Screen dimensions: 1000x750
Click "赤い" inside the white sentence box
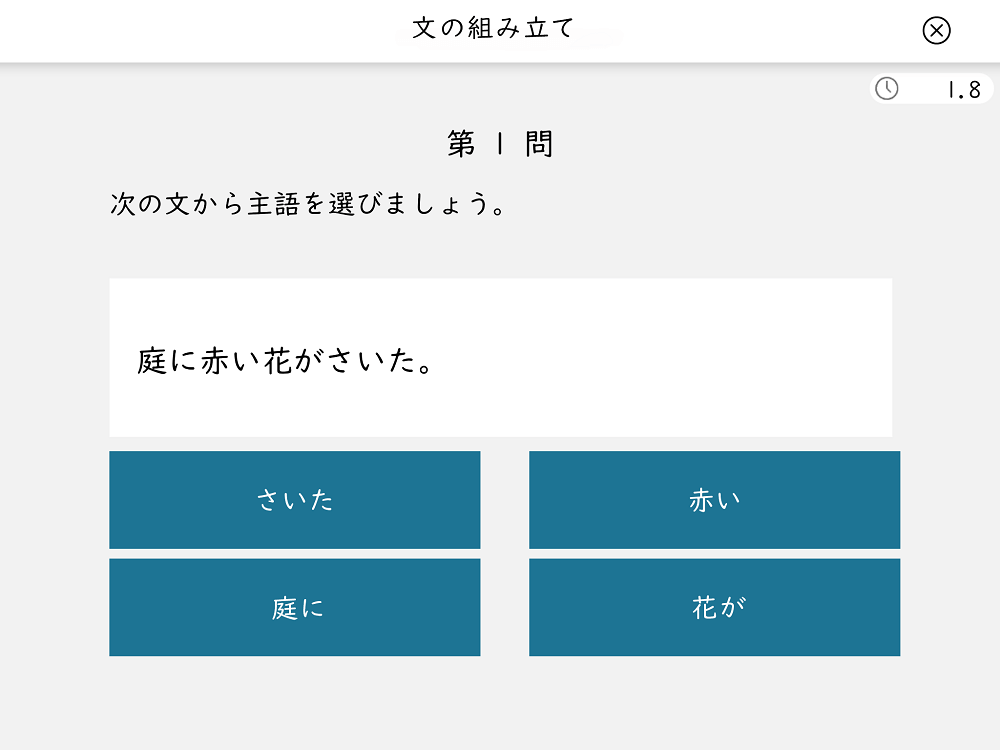point(231,362)
